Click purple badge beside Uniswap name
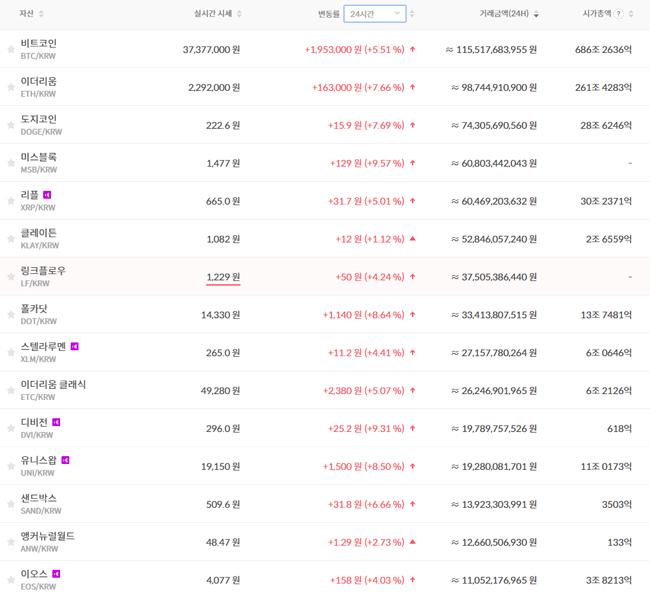This screenshot has height=596, width=650. click(x=65, y=460)
